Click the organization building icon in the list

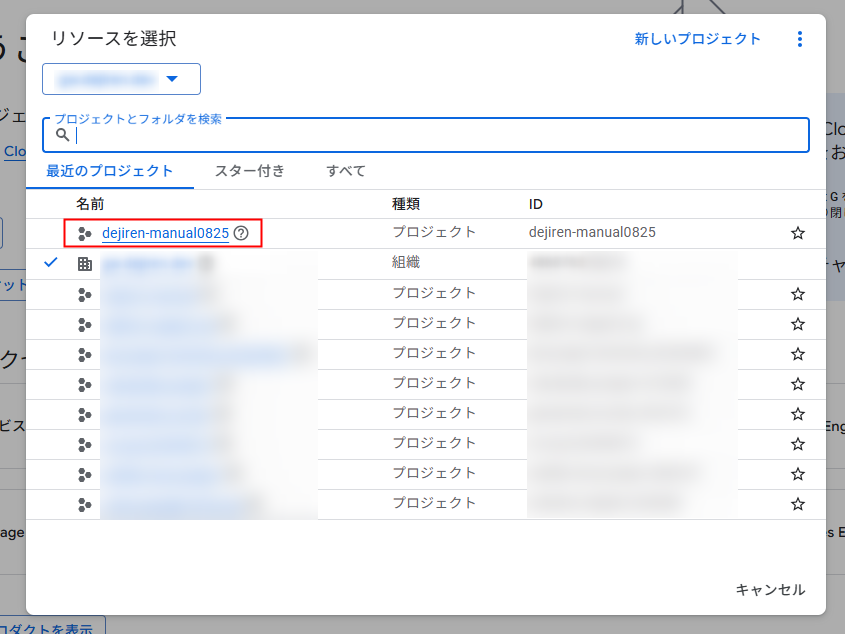pos(85,263)
